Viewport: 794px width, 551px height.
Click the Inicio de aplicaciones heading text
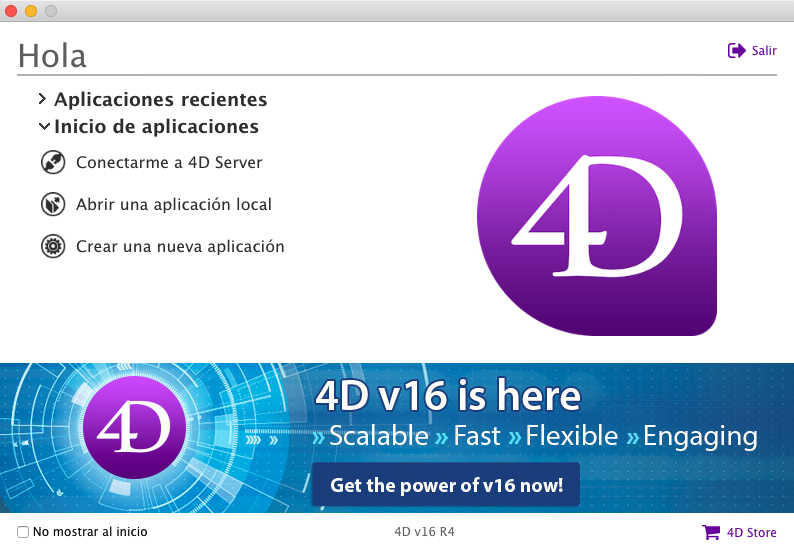(156, 127)
